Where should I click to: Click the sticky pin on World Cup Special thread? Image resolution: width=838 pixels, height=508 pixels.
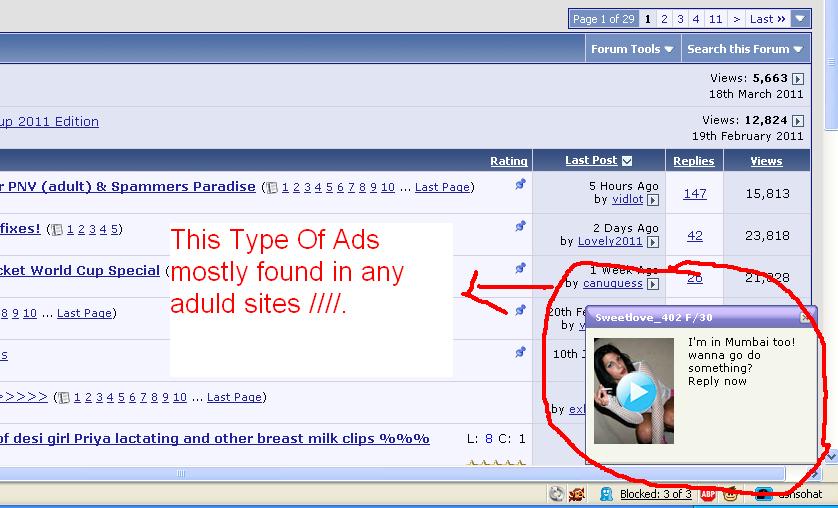520,268
